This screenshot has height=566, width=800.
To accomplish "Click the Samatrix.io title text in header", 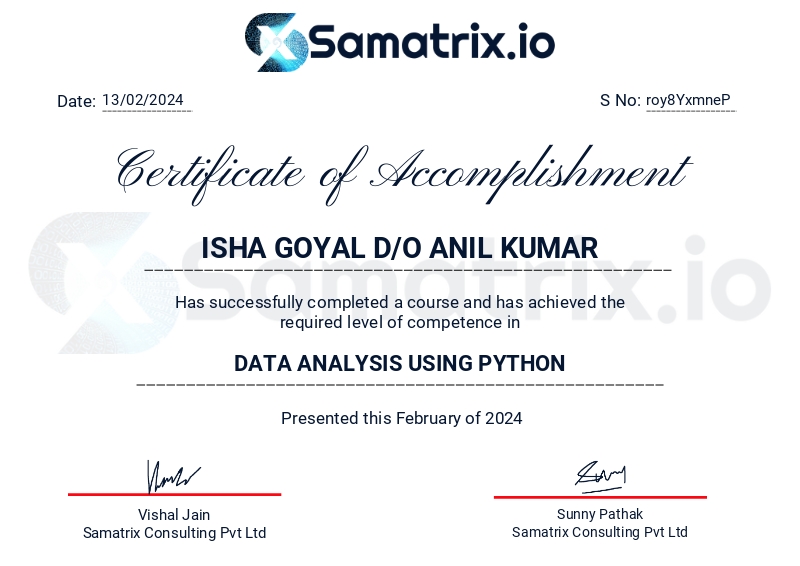I will pos(432,41).
